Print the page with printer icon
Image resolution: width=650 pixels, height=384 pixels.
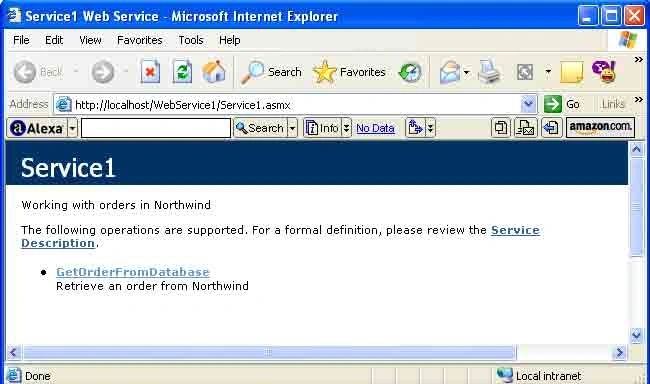point(489,72)
